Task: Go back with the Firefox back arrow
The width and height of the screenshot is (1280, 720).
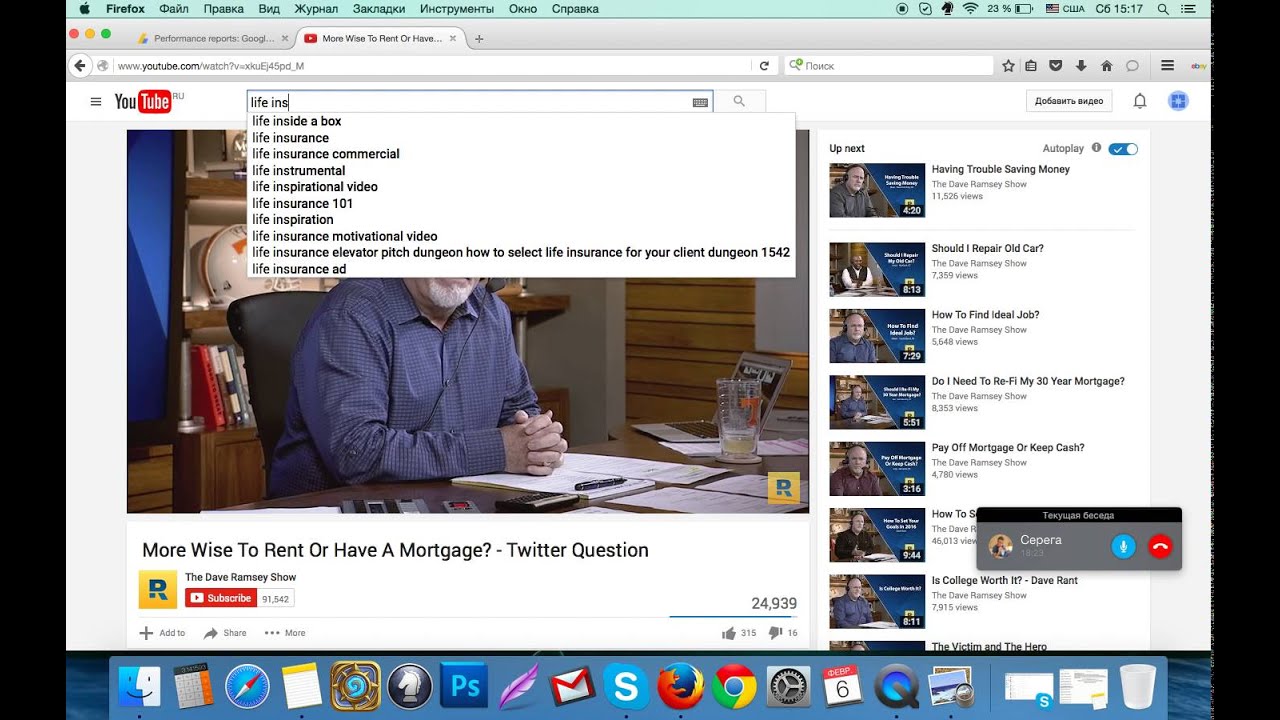Action: click(80, 66)
